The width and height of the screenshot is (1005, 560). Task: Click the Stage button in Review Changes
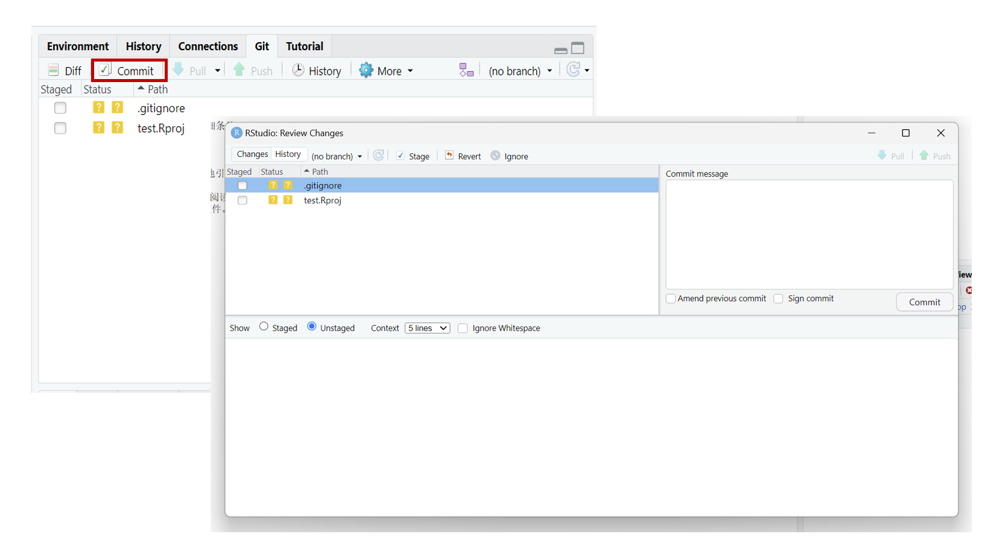click(412, 156)
